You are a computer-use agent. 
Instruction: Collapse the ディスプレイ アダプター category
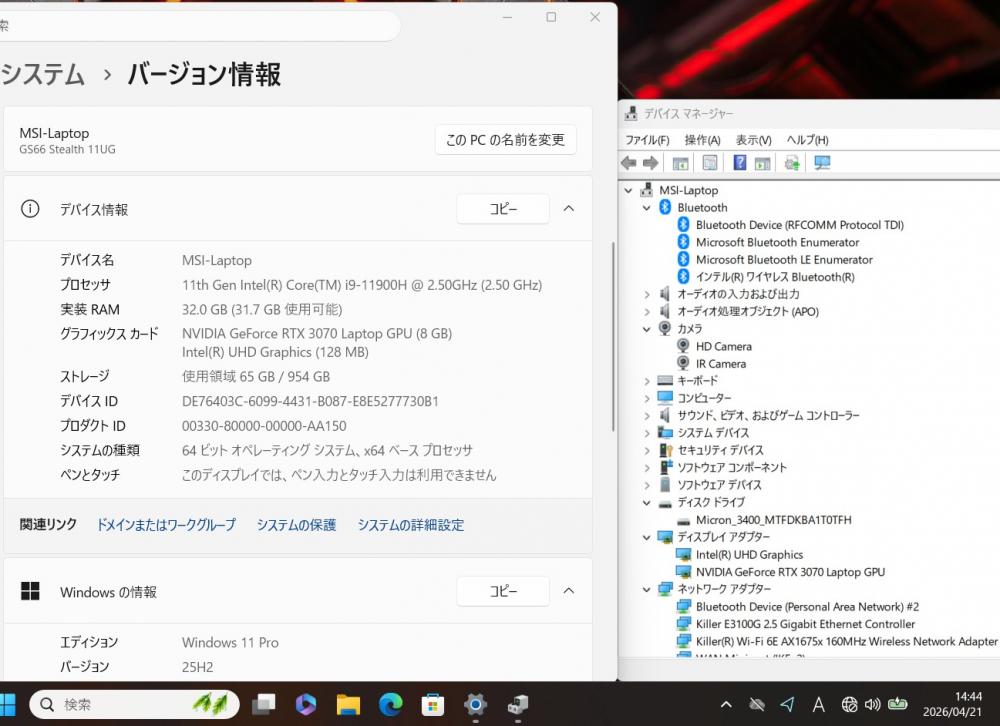click(x=646, y=537)
